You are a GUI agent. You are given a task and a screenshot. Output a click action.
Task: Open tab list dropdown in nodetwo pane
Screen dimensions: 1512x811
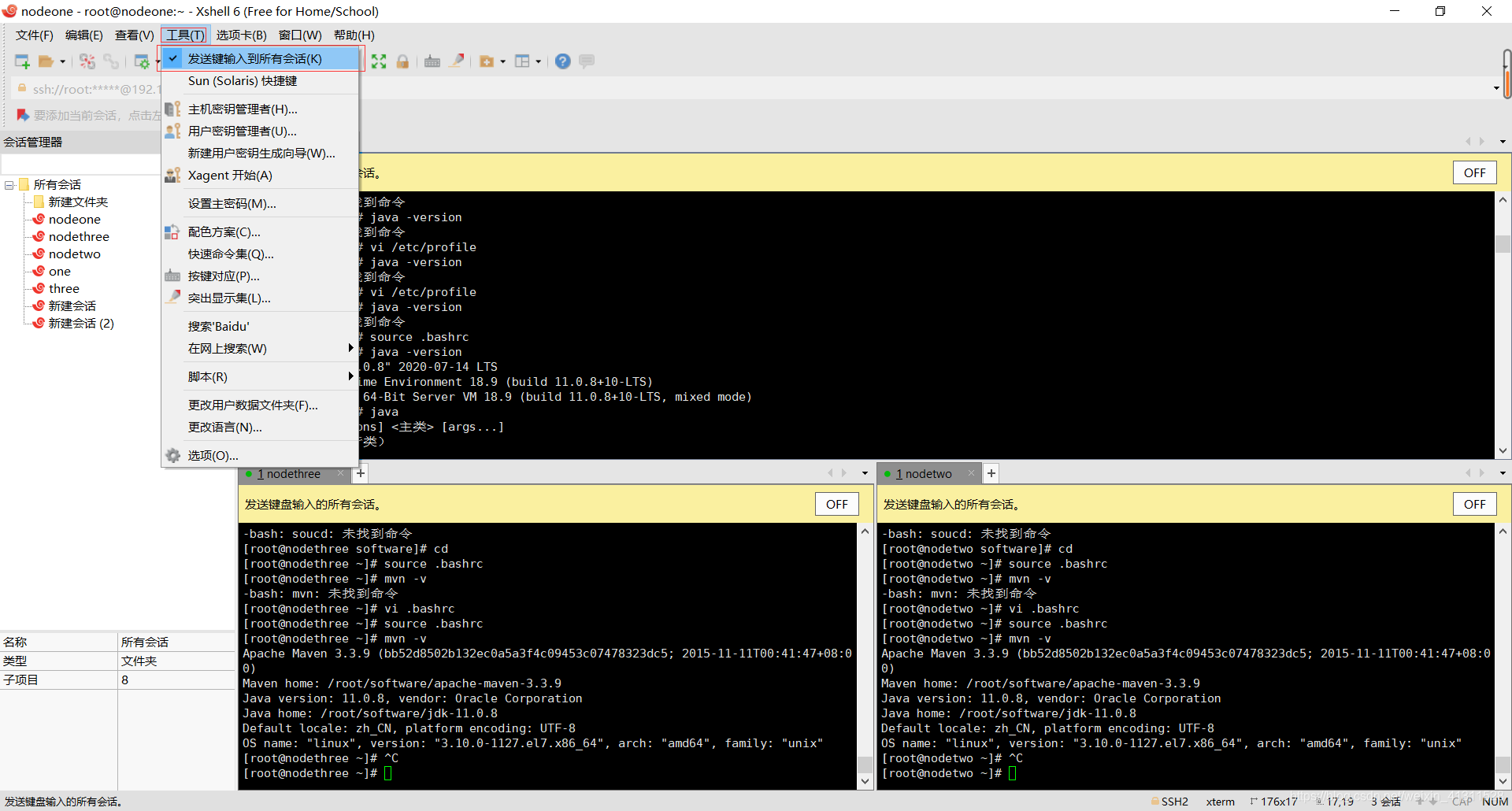[1503, 473]
